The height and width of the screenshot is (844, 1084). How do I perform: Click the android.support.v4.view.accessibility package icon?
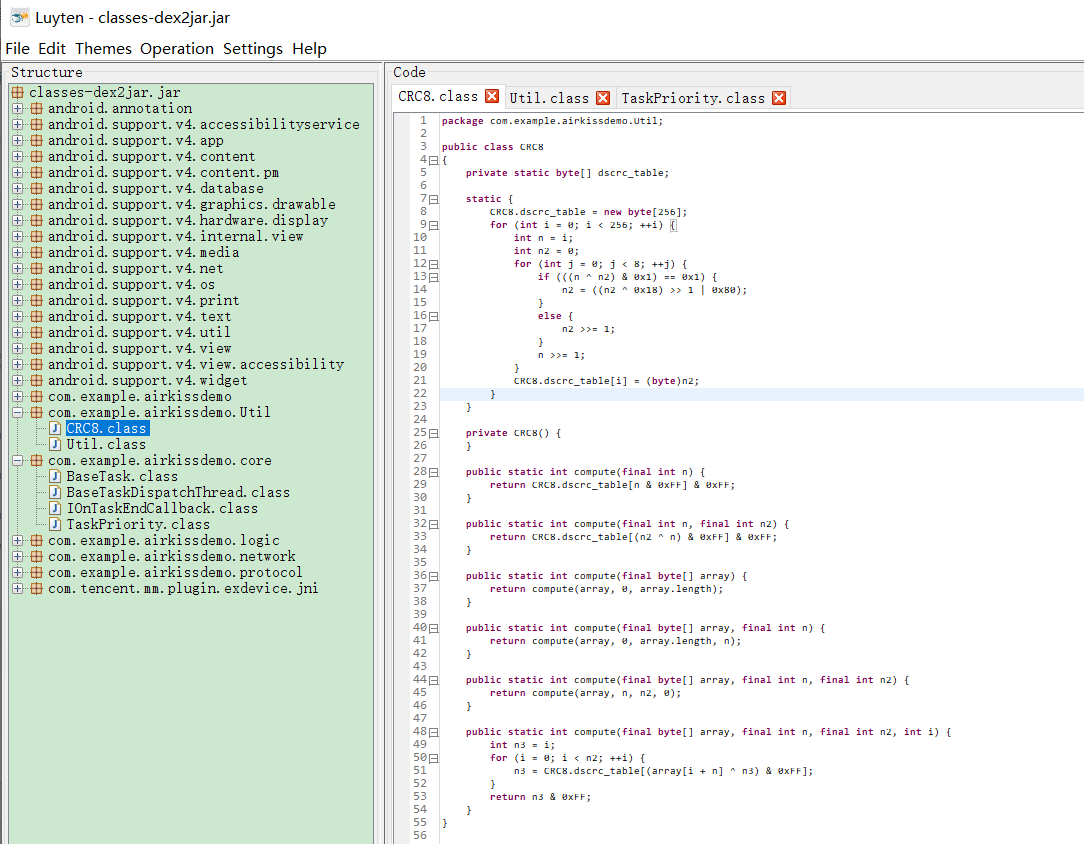pyautogui.click(x=36, y=364)
